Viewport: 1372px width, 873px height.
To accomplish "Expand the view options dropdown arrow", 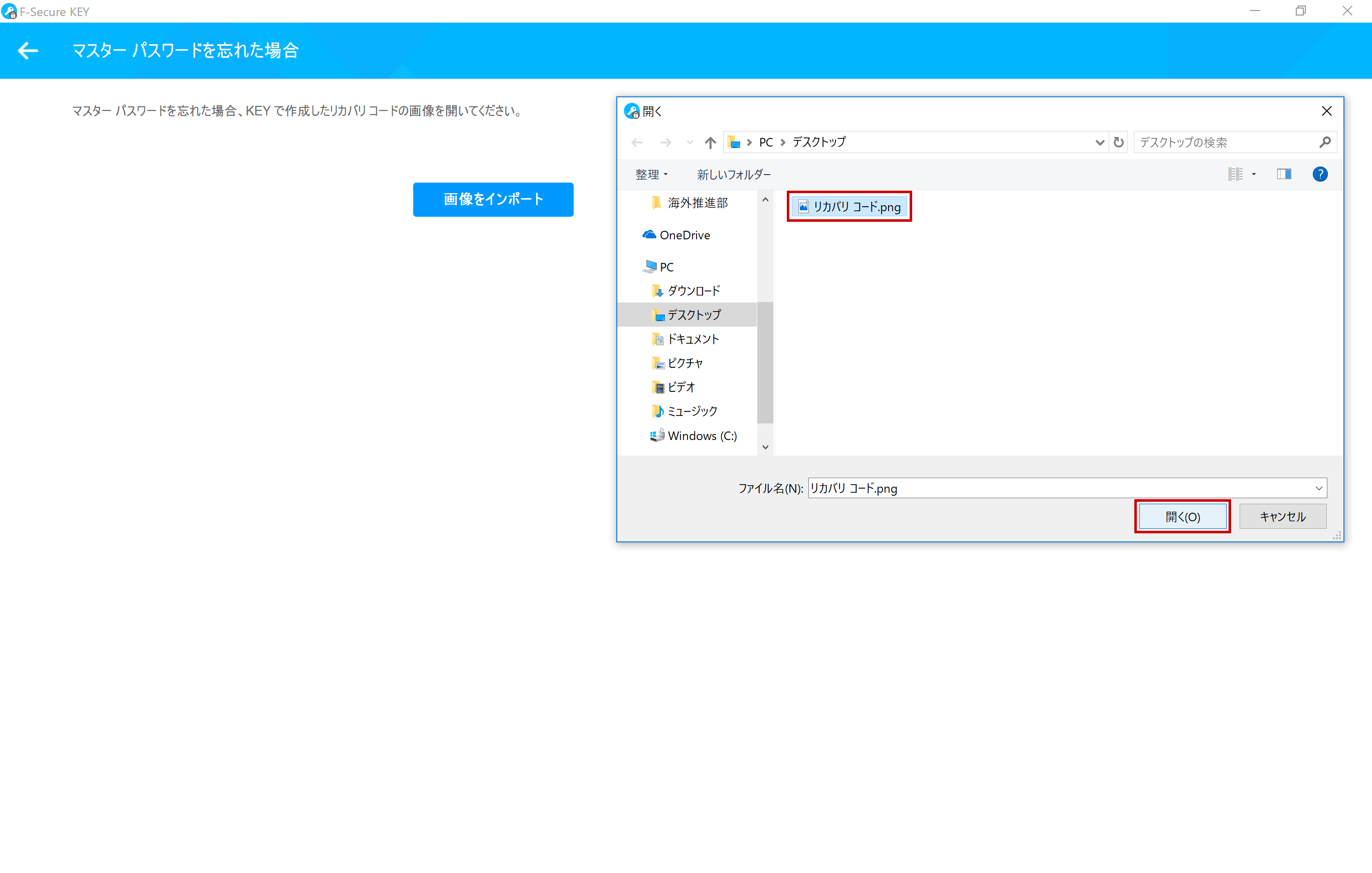I will coord(1254,175).
